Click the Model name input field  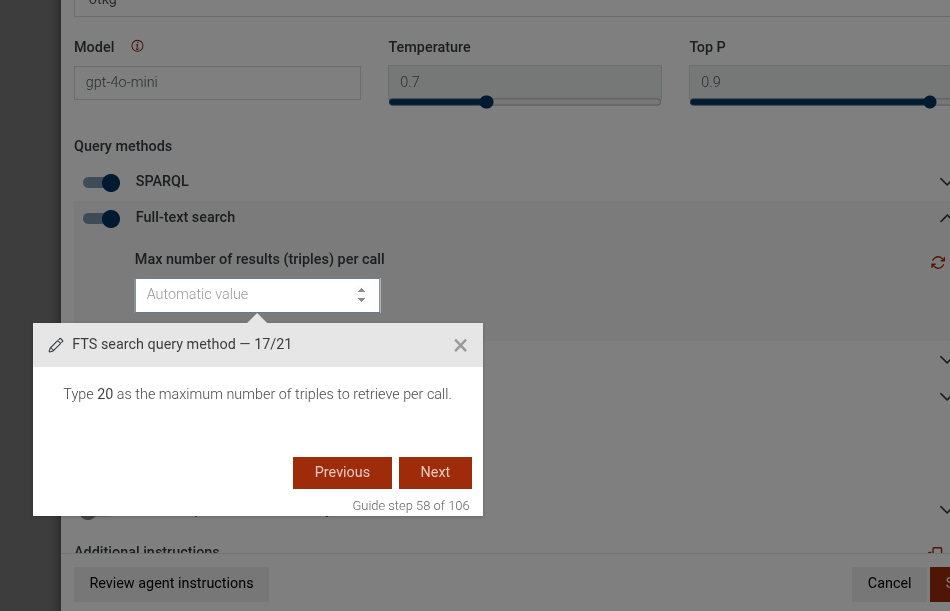pos(217,83)
